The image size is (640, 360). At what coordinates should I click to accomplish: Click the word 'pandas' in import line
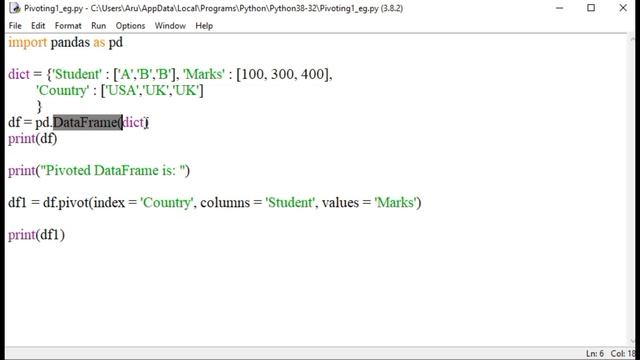[x=70, y=42]
